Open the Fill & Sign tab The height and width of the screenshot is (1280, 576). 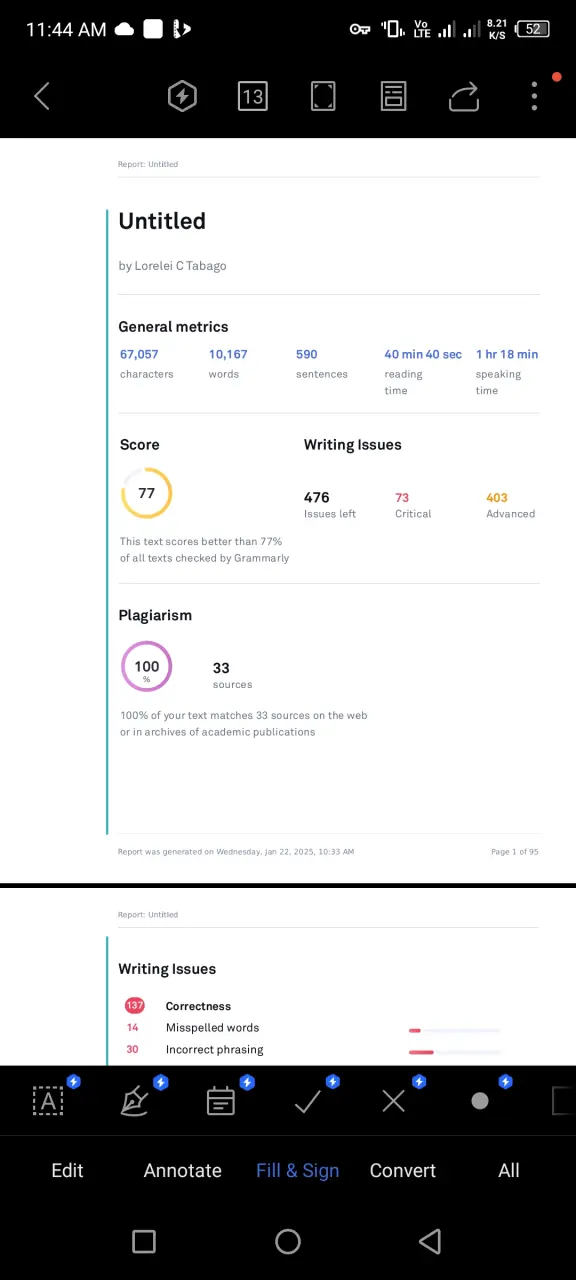coord(298,1170)
